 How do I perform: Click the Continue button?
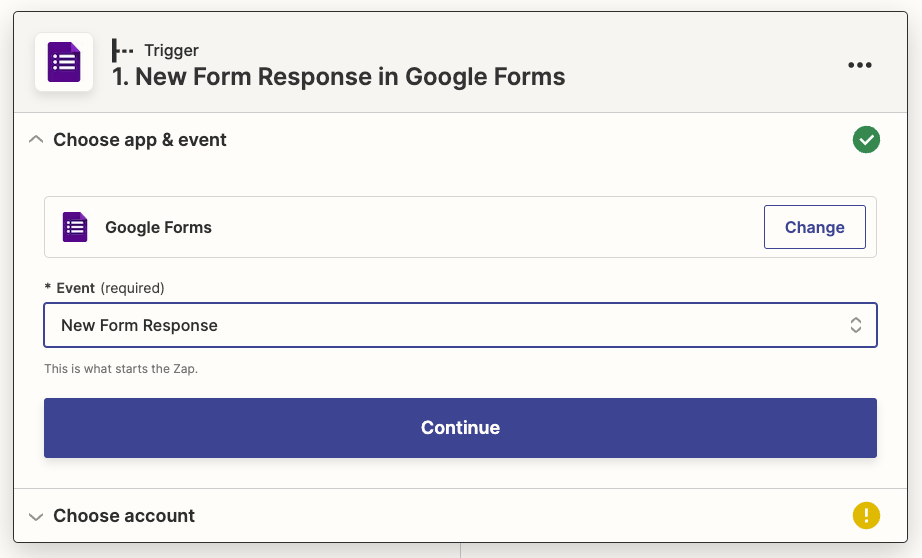(x=460, y=428)
